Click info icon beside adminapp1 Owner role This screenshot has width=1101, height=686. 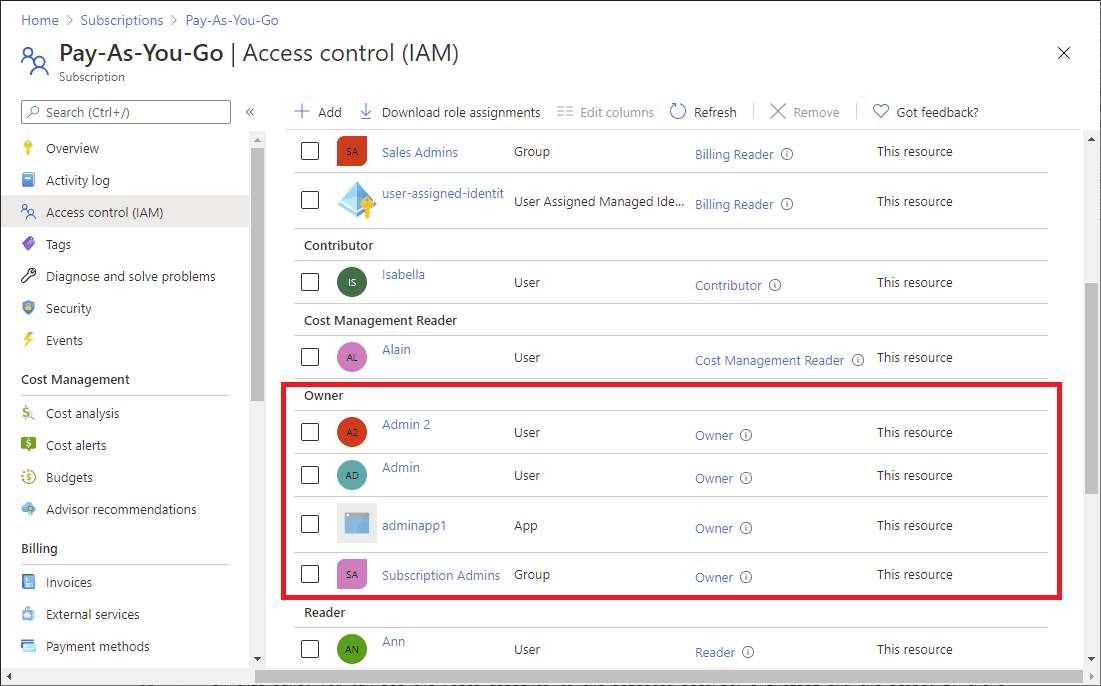pyautogui.click(x=746, y=528)
